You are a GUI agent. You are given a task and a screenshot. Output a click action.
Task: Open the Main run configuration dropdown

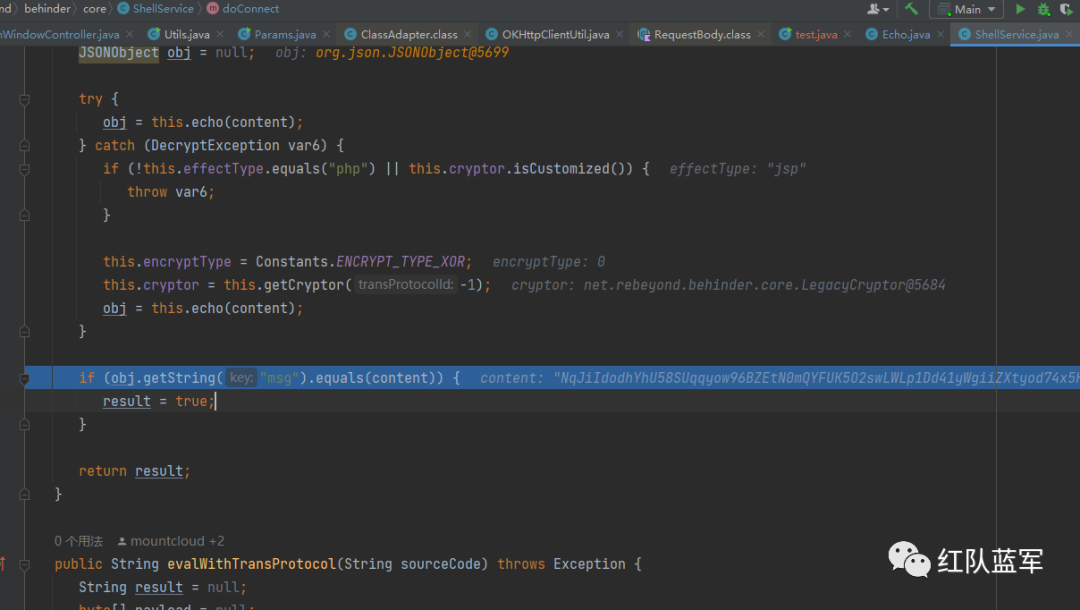(967, 9)
